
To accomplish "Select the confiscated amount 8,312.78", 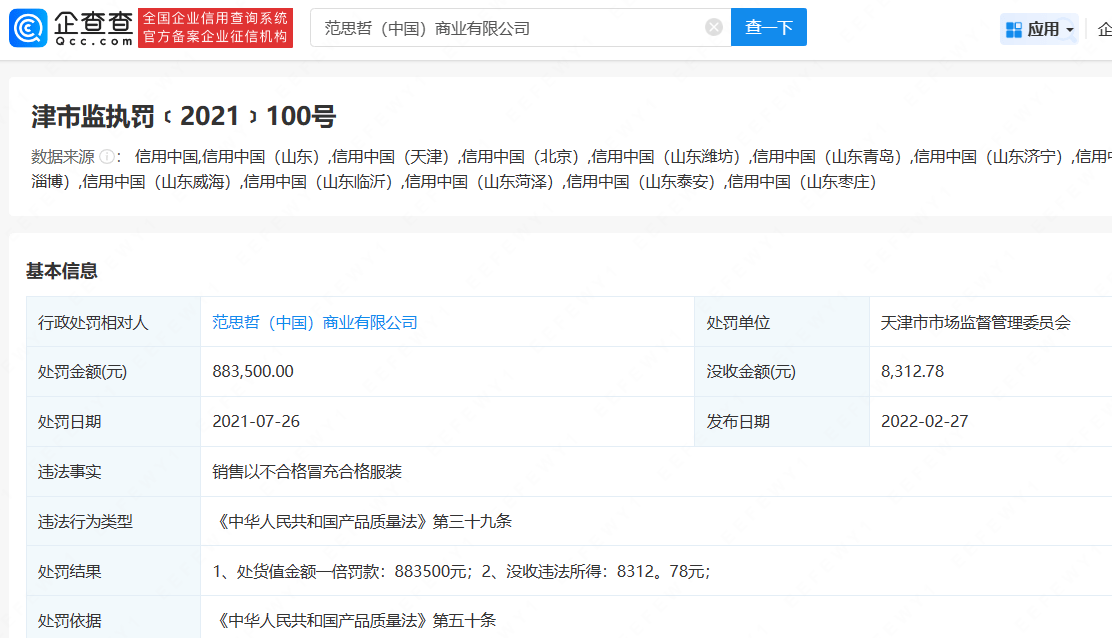I will coord(912,371).
